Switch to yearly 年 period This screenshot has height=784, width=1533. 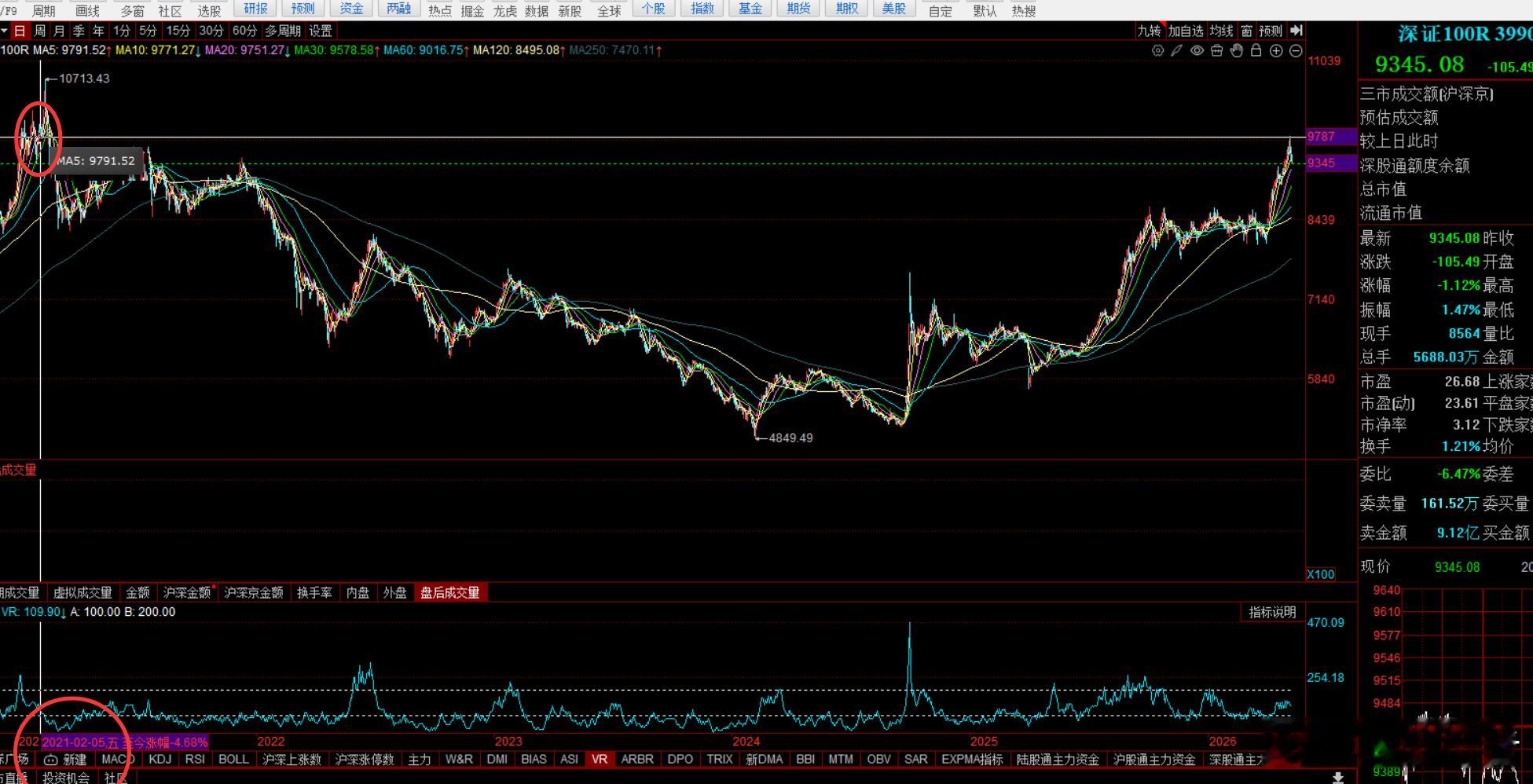pos(98,31)
